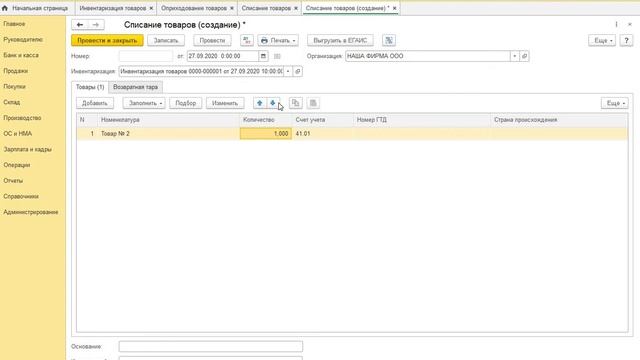Close the Инвентаризация товаров tab
The width and height of the screenshot is (640, 360).
(151, 8)
